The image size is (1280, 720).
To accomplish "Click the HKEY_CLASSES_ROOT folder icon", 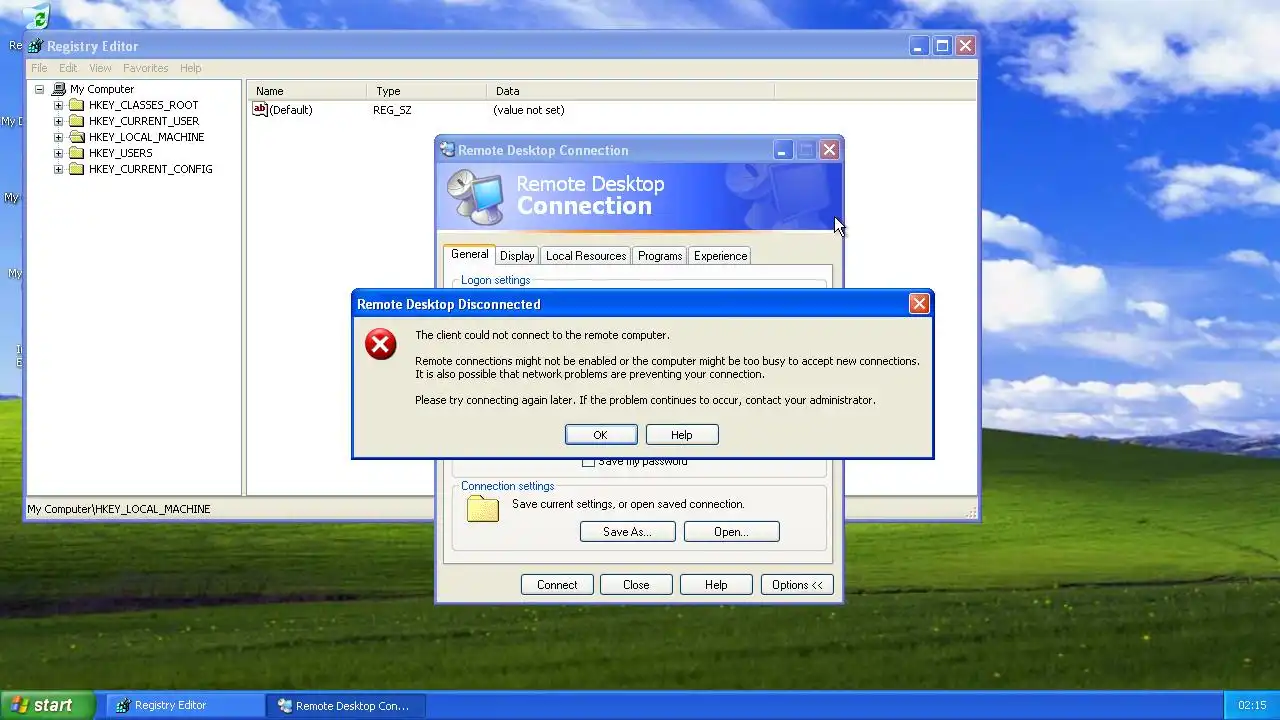I will coord(76,105).
